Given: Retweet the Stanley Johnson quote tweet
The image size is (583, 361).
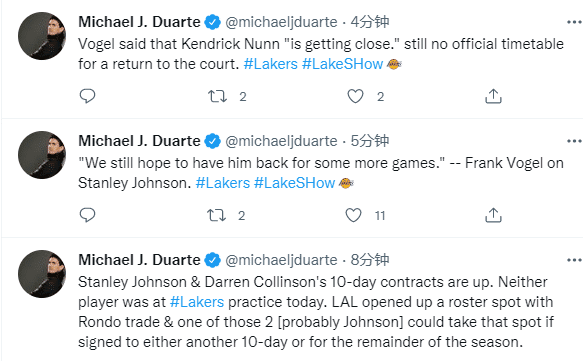Looking at the screenshot, I should (216, 215).
